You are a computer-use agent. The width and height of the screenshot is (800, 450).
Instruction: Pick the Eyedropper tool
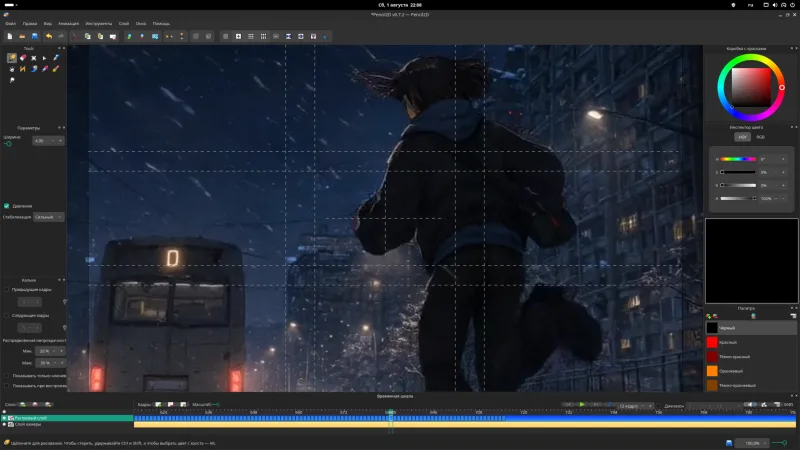[44, 69]
